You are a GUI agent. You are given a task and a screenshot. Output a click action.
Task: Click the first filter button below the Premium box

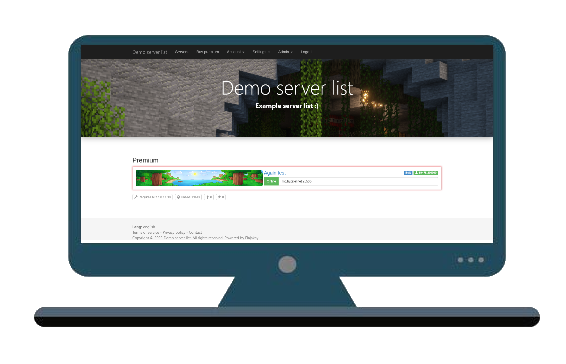152,197
